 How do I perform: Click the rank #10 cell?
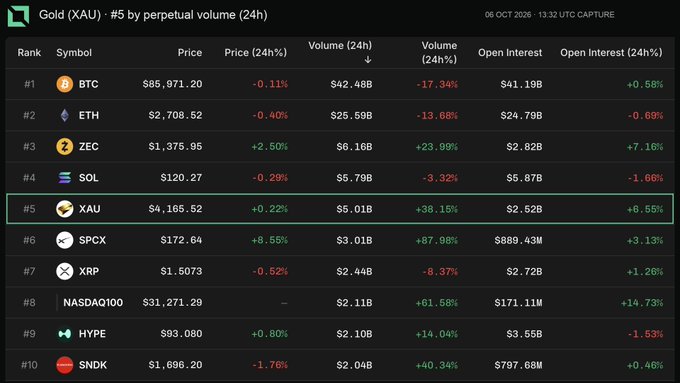tap(29, 365)
